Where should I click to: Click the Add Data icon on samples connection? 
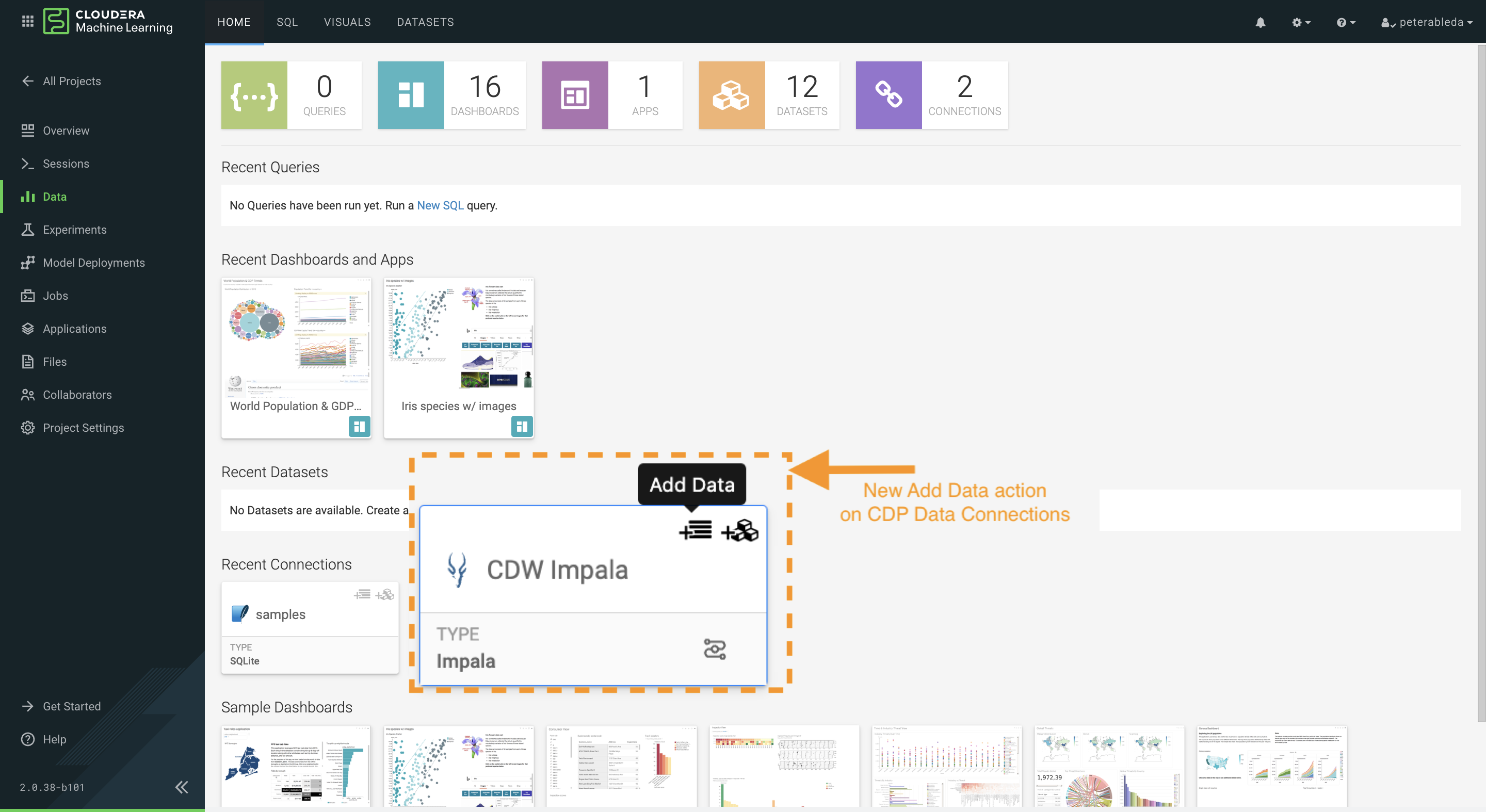(362, 594)
